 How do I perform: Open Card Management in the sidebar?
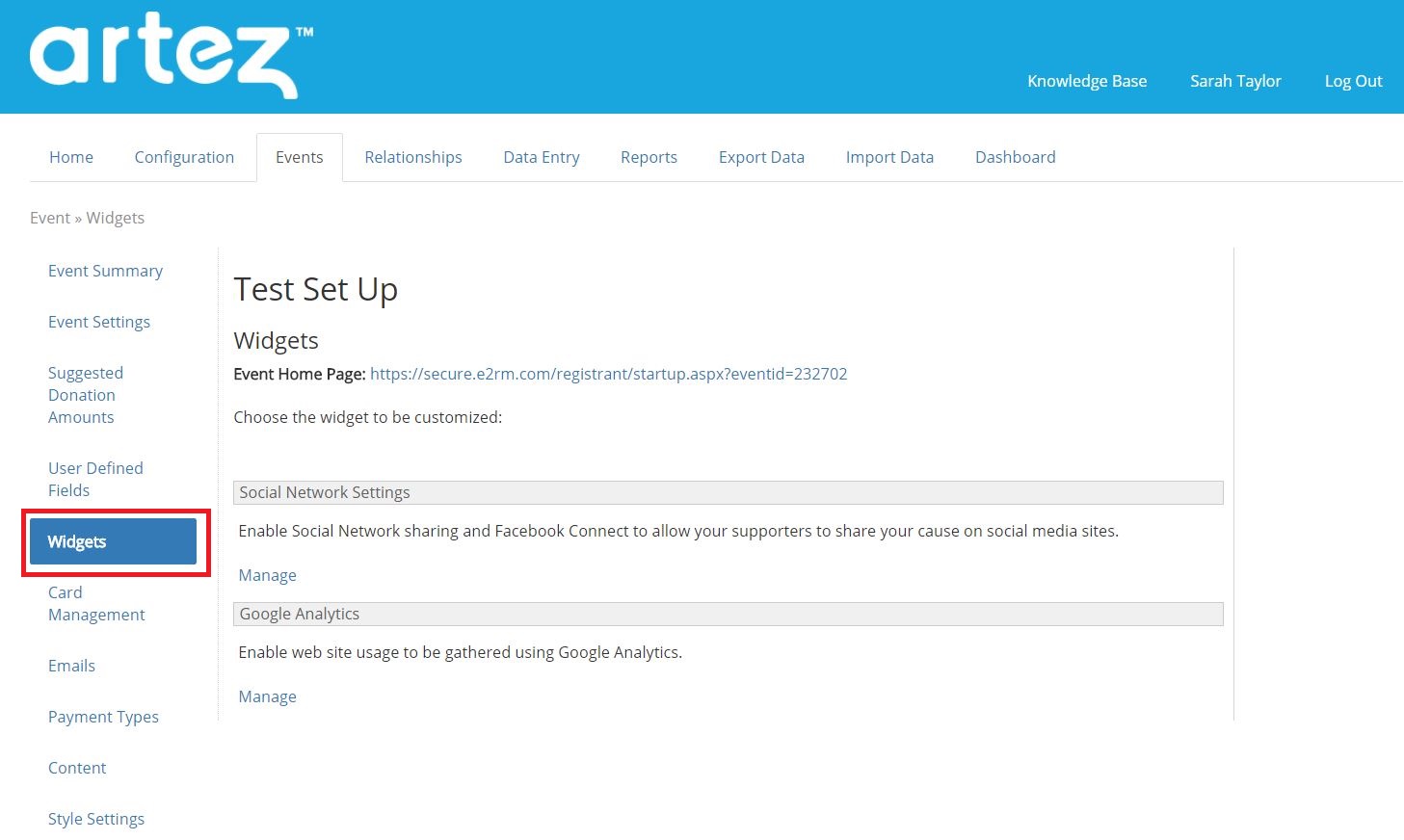pyautogui.click(x=96, y=603)
